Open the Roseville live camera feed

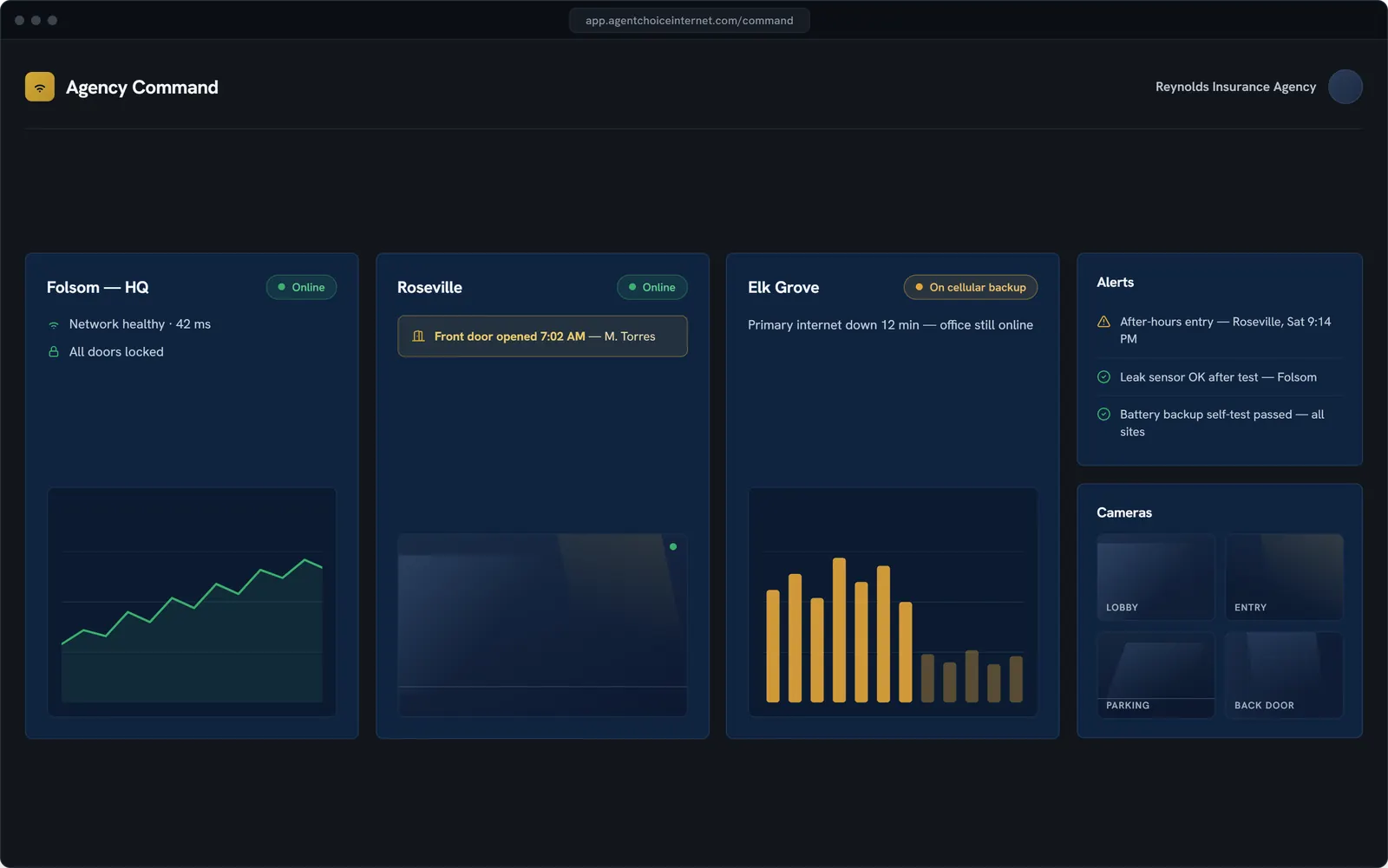[x=542, y=625]
